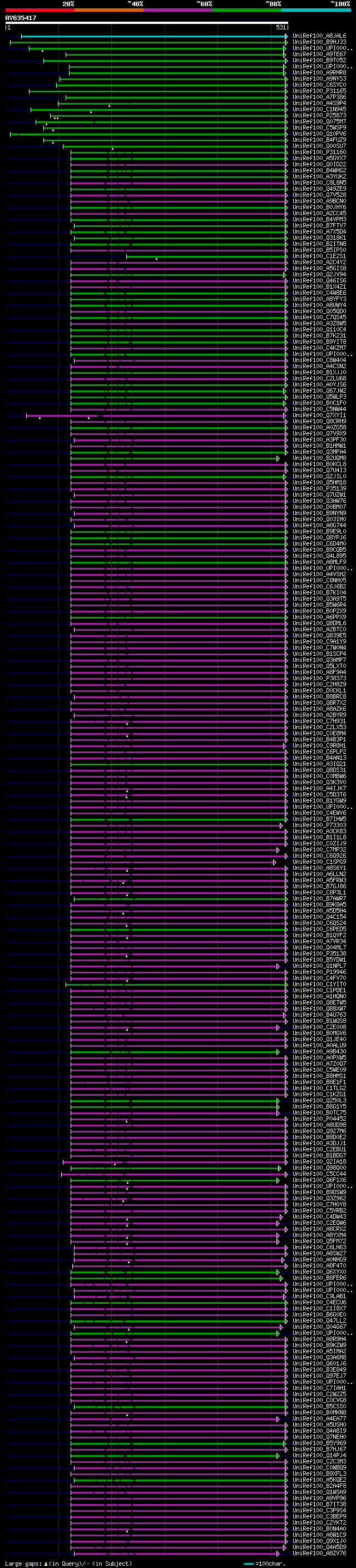This screenshot has width=356, height=1568.
Task: Open the UniRef100_A9NYS3 hit label
Action: click(319, 78)
